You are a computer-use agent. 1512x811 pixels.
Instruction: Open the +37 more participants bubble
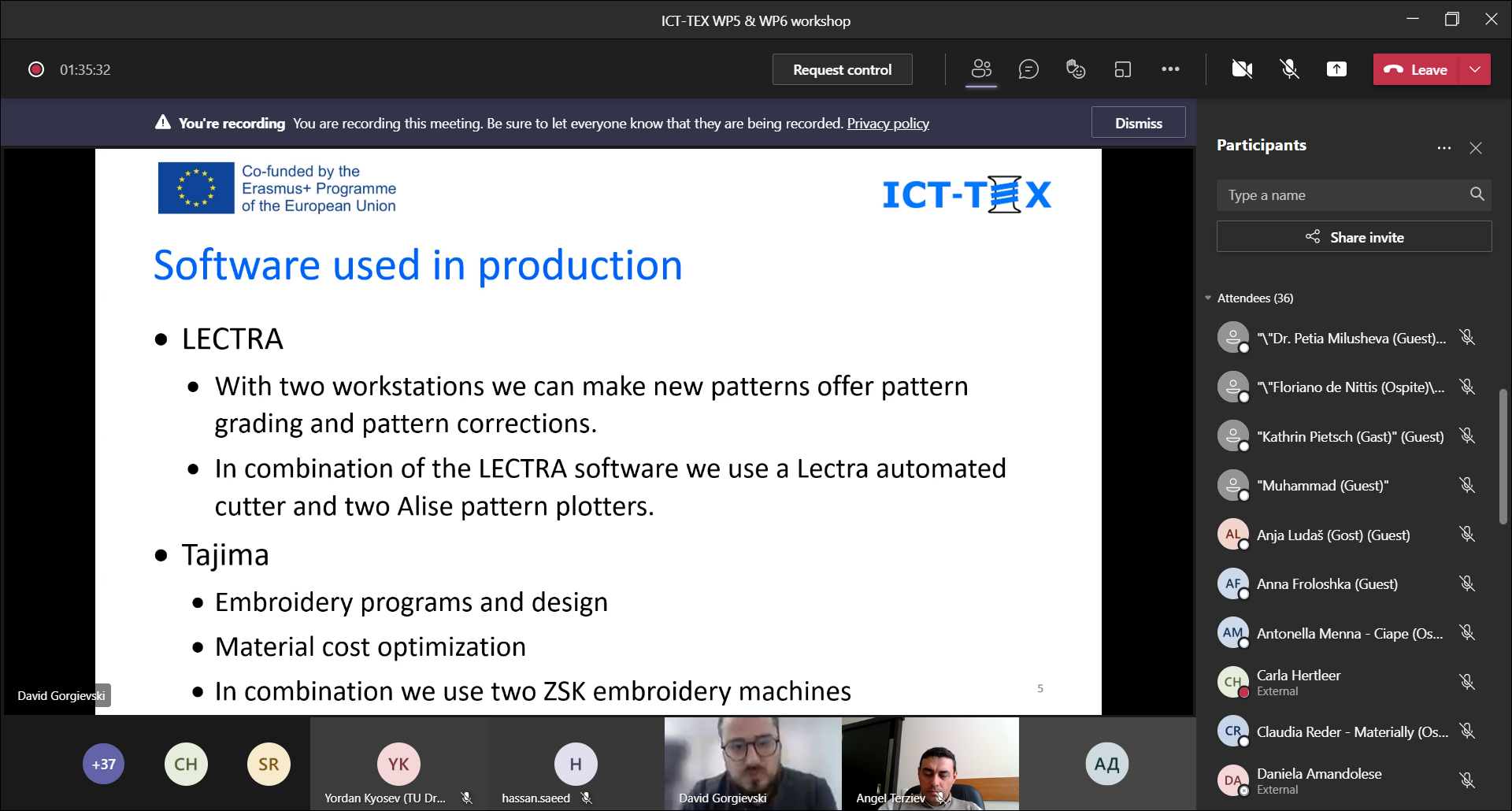104,764
